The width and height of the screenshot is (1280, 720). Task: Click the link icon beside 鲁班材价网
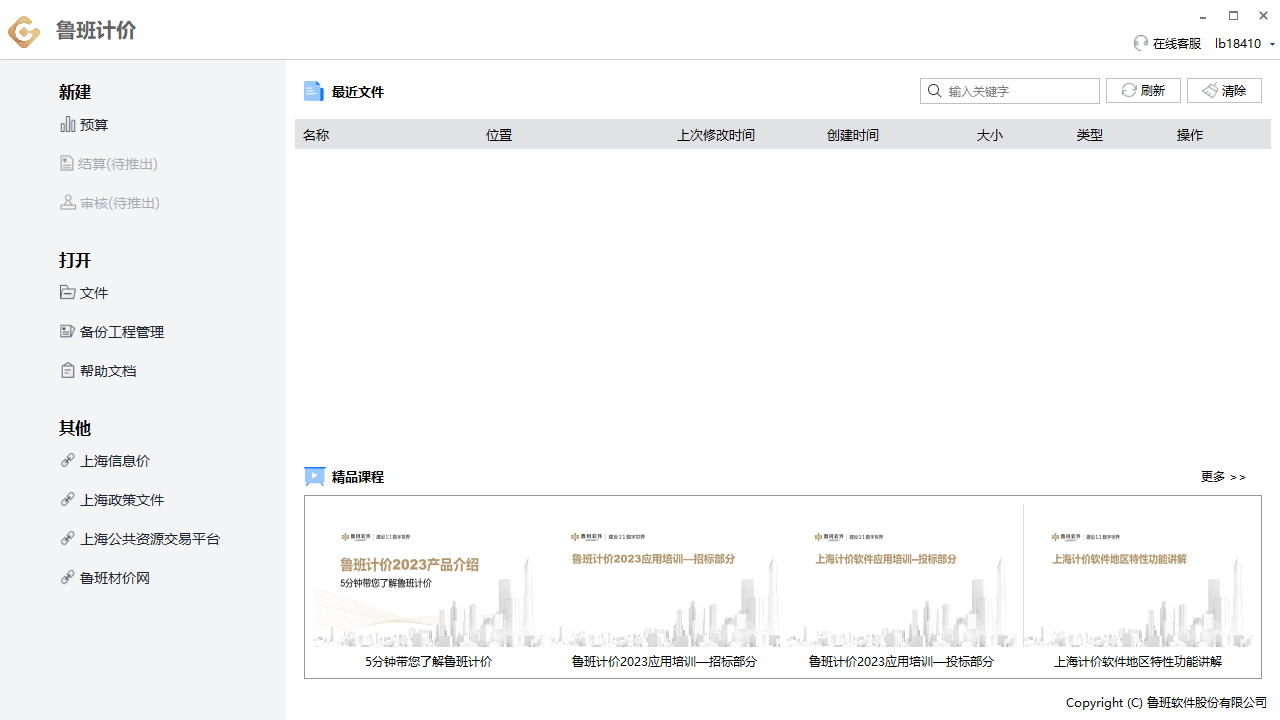coord(68,578)
